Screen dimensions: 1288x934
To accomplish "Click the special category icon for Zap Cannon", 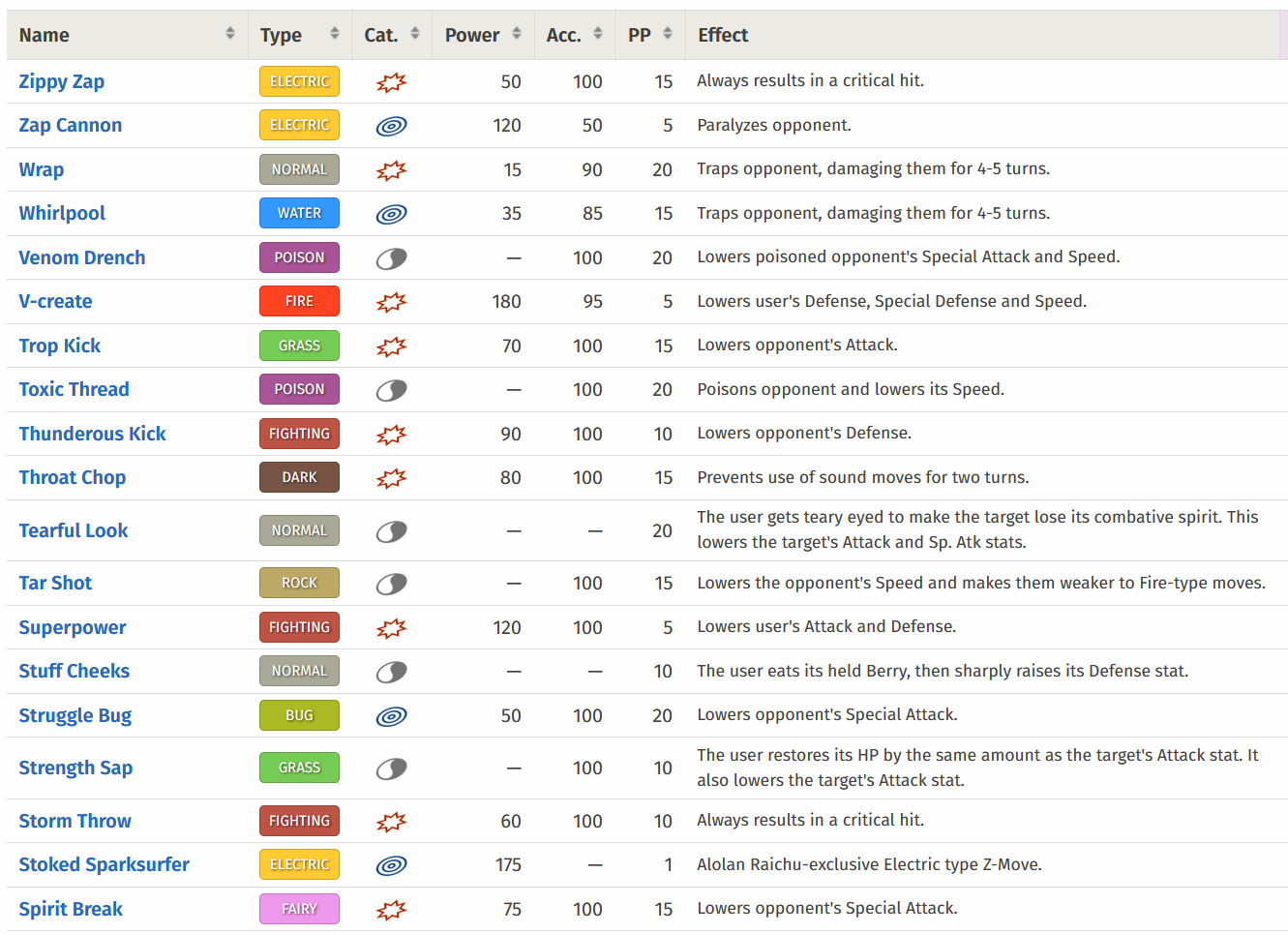I will click(391, 126).
